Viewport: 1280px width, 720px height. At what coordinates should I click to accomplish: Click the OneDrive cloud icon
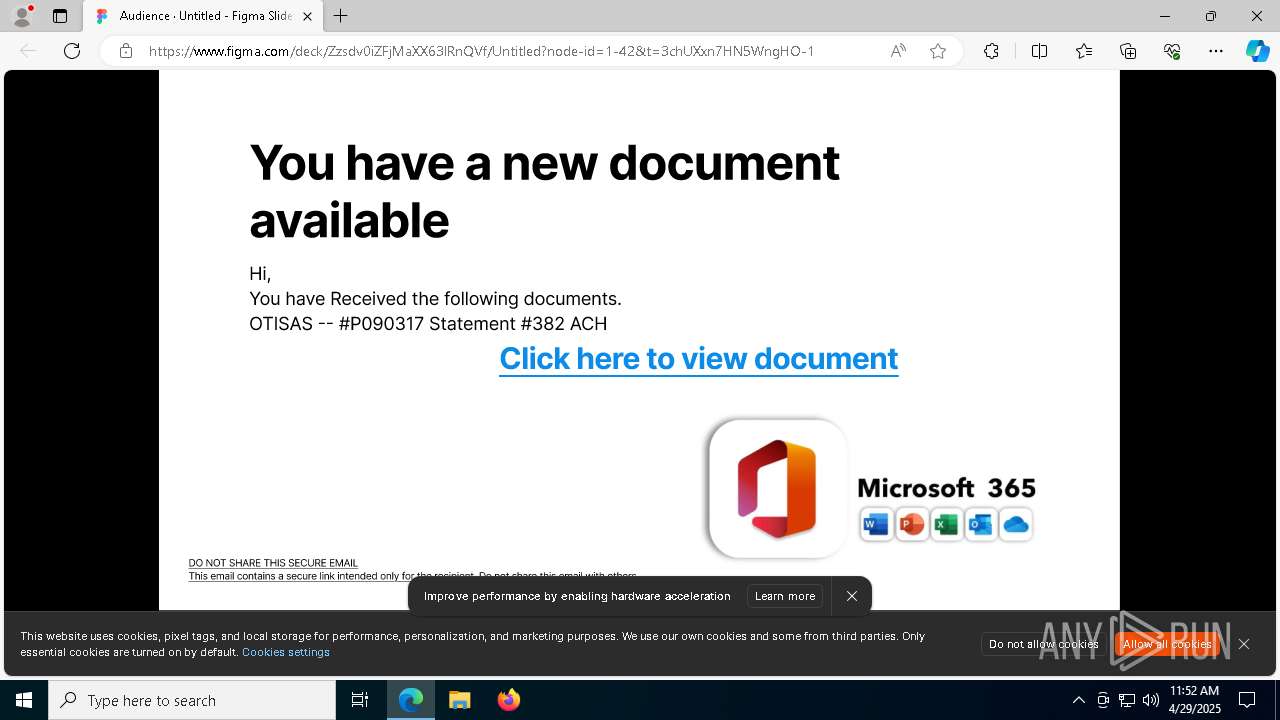coord(1016,524)
